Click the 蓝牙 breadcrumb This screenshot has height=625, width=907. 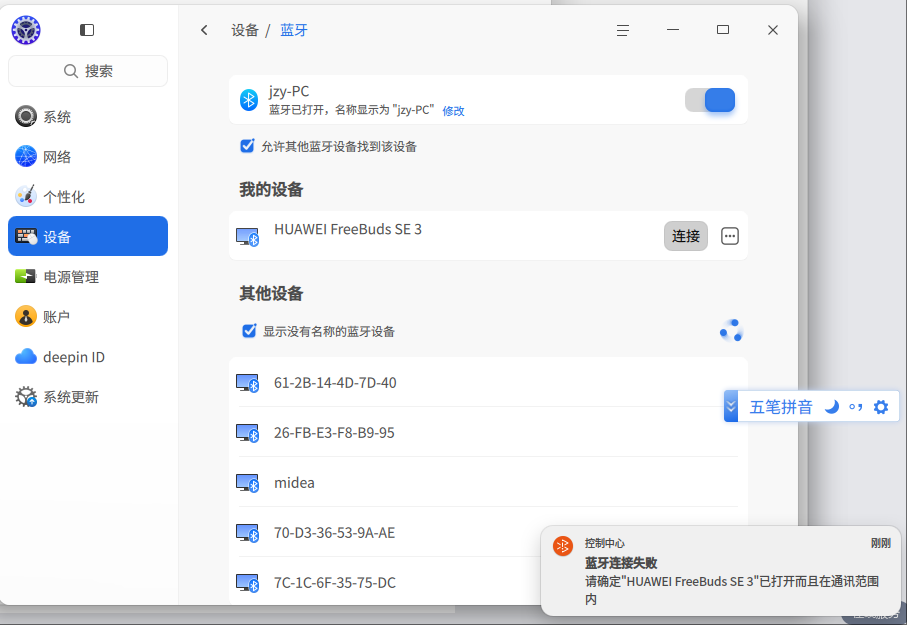[x=294, y=30]
